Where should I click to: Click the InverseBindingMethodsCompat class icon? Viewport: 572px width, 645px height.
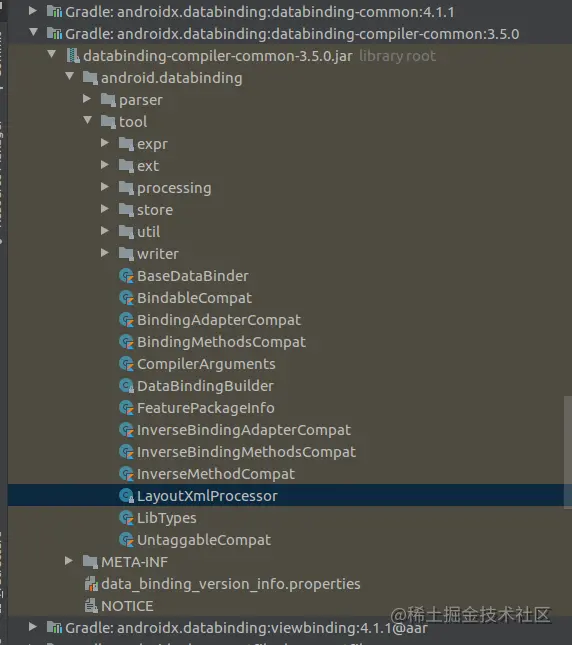126,452
